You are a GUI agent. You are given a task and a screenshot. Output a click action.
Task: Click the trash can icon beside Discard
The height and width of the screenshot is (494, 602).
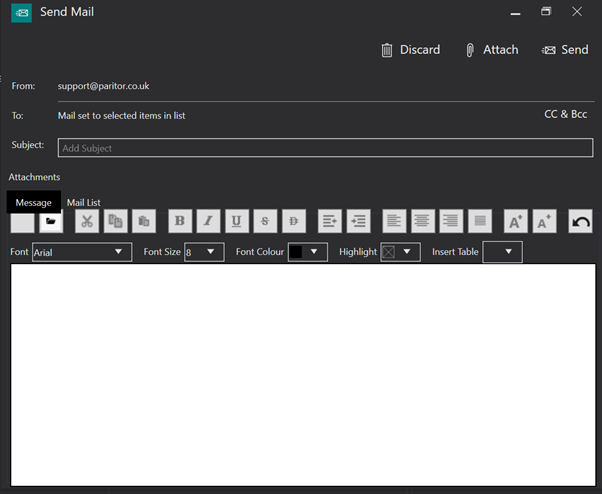(x=387, y=50)
